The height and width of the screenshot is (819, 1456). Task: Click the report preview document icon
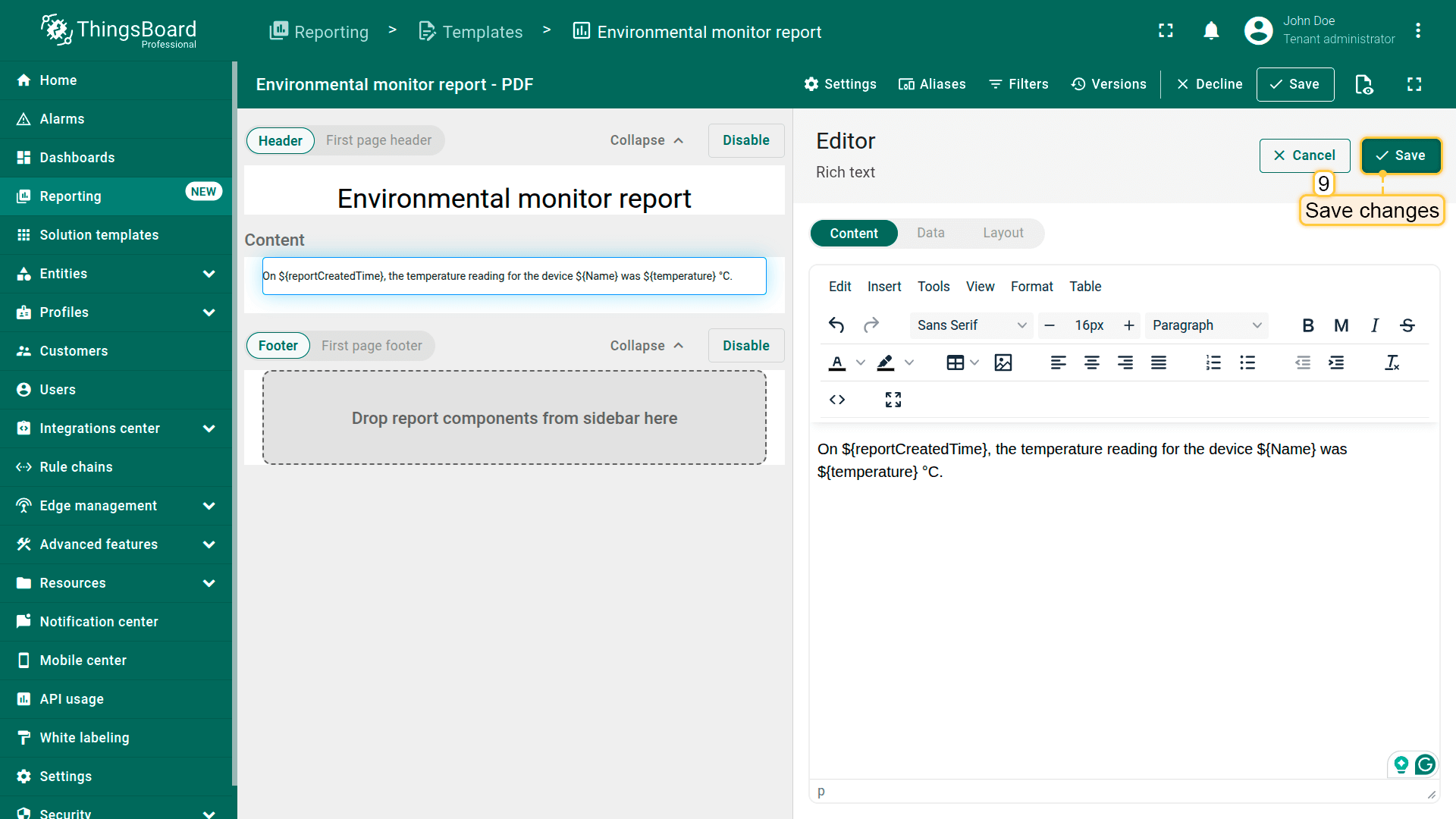(1364, 84)
